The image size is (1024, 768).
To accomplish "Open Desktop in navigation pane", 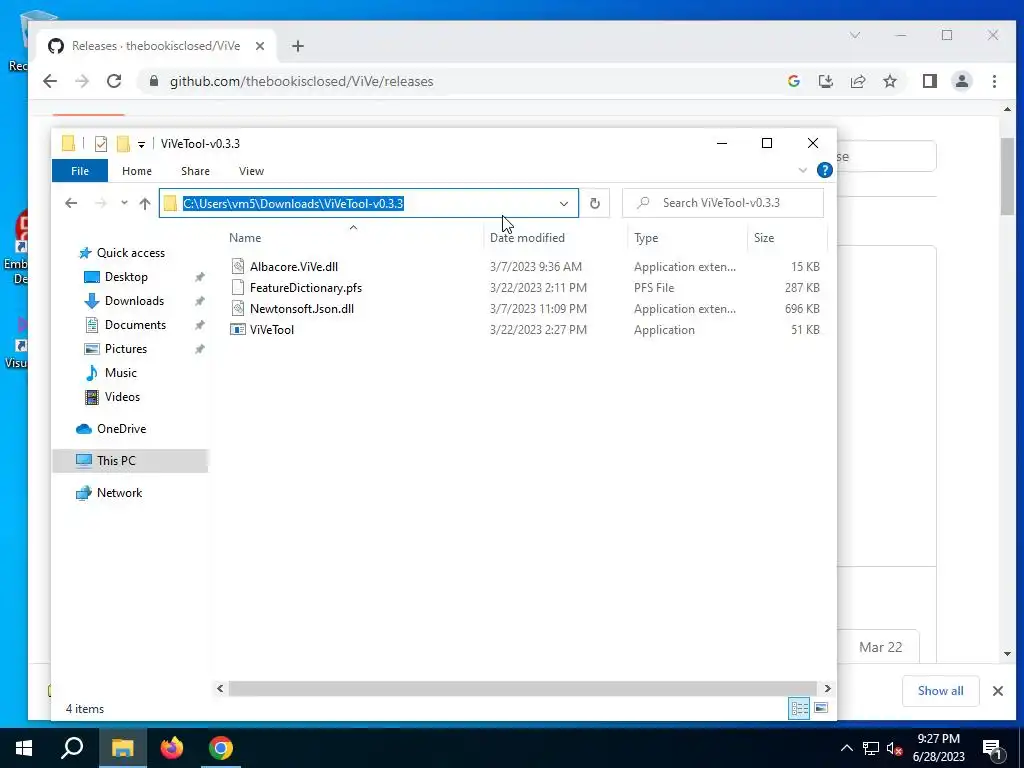I will click(126, 277).
